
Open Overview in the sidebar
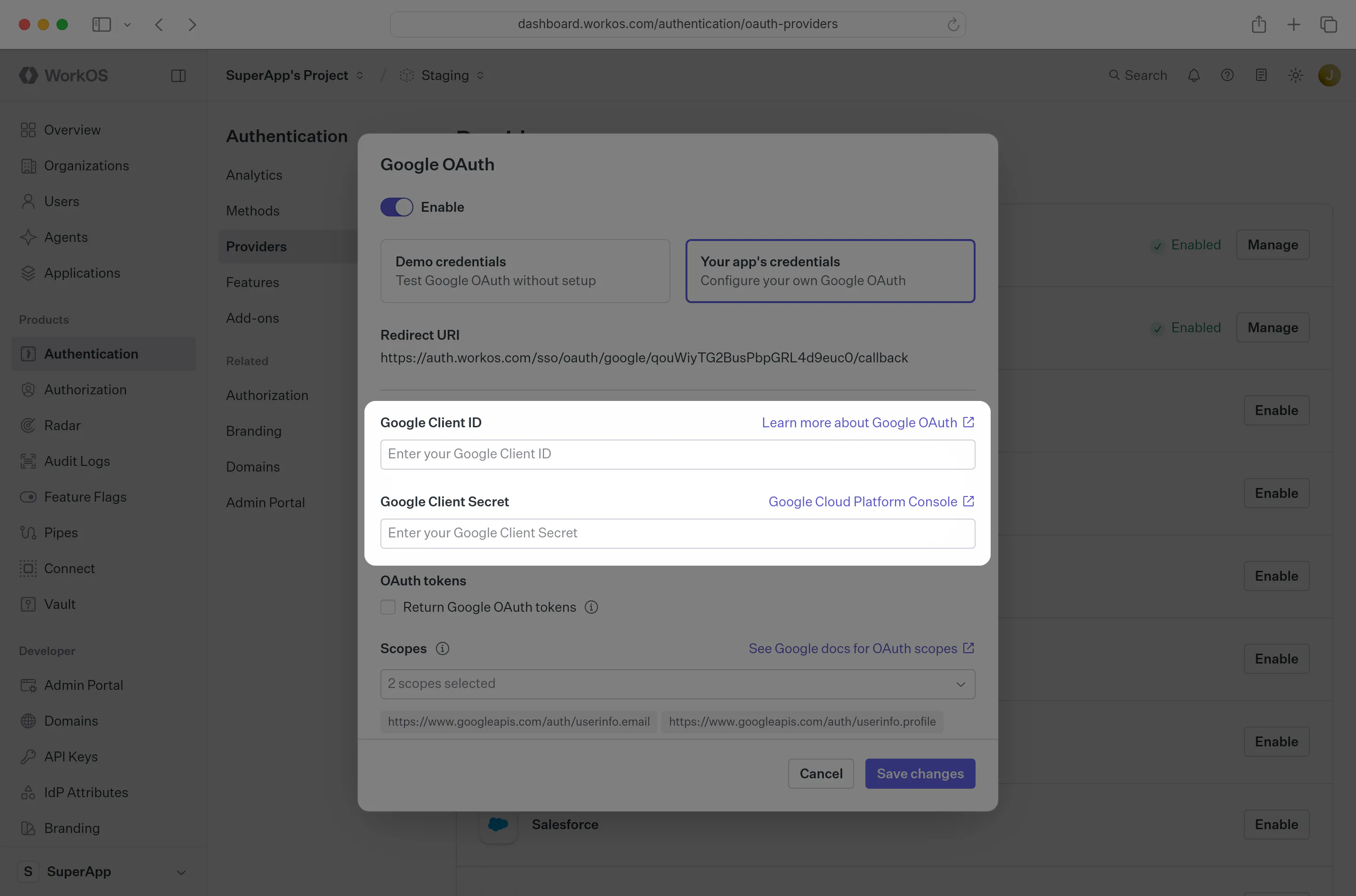pyautogui.click(x=104, y=130)
